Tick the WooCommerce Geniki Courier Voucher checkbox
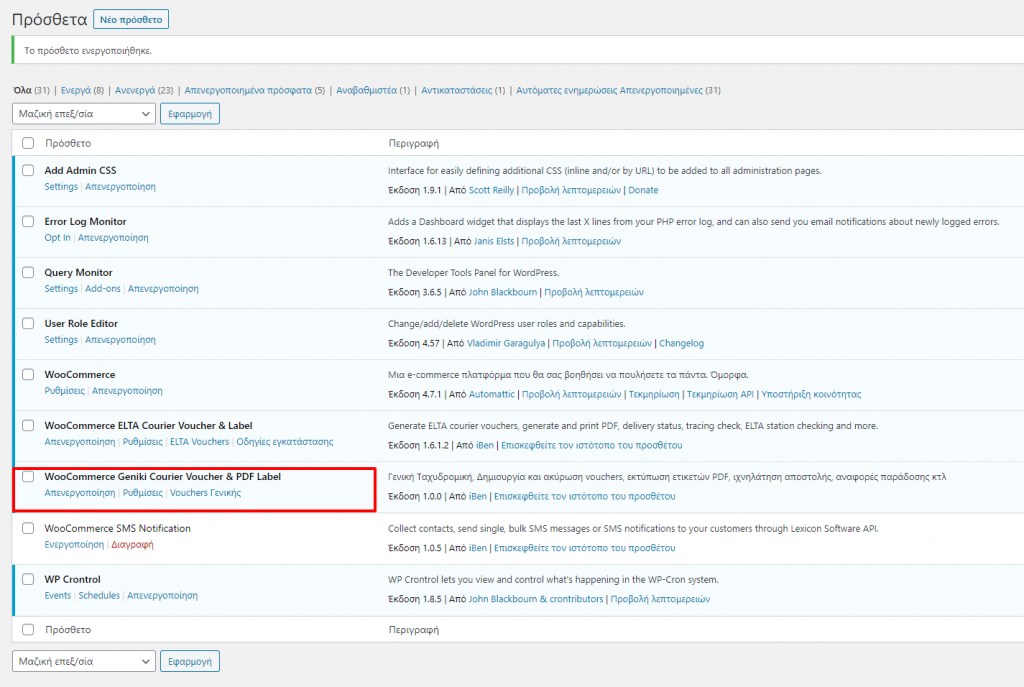The height and width of the screenshot is (687, 1024). pyautogui.click(x=28, y=476)
